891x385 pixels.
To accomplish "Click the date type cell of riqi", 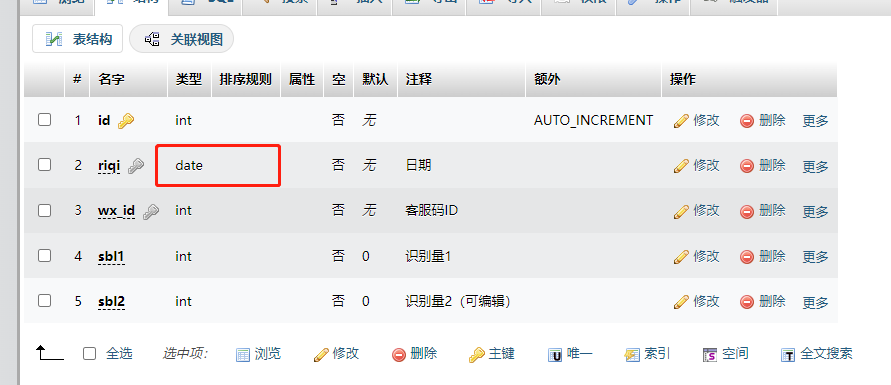I will pos(189,165).
